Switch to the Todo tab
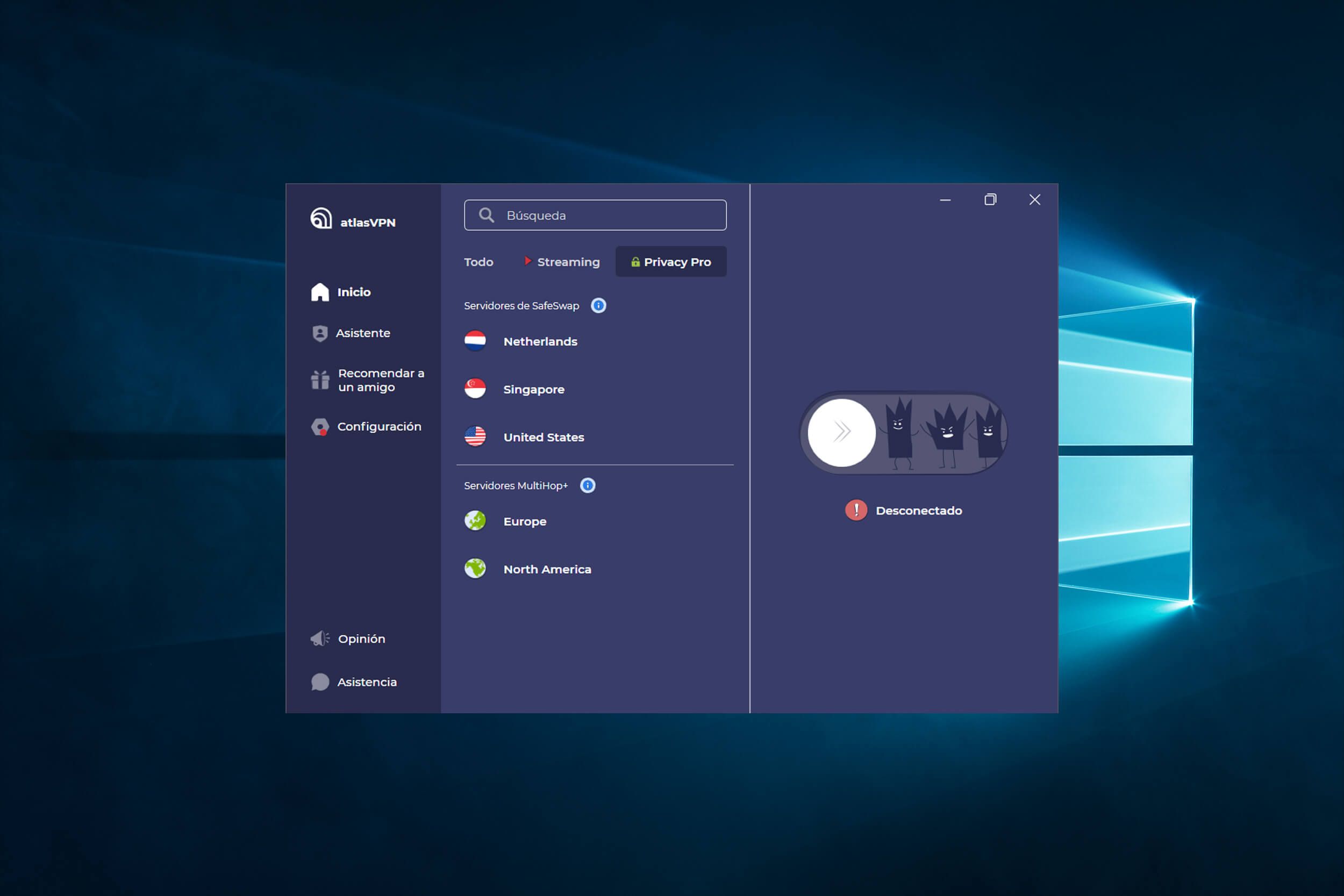This screenshot has width=1344, height=896. [478, 262]
